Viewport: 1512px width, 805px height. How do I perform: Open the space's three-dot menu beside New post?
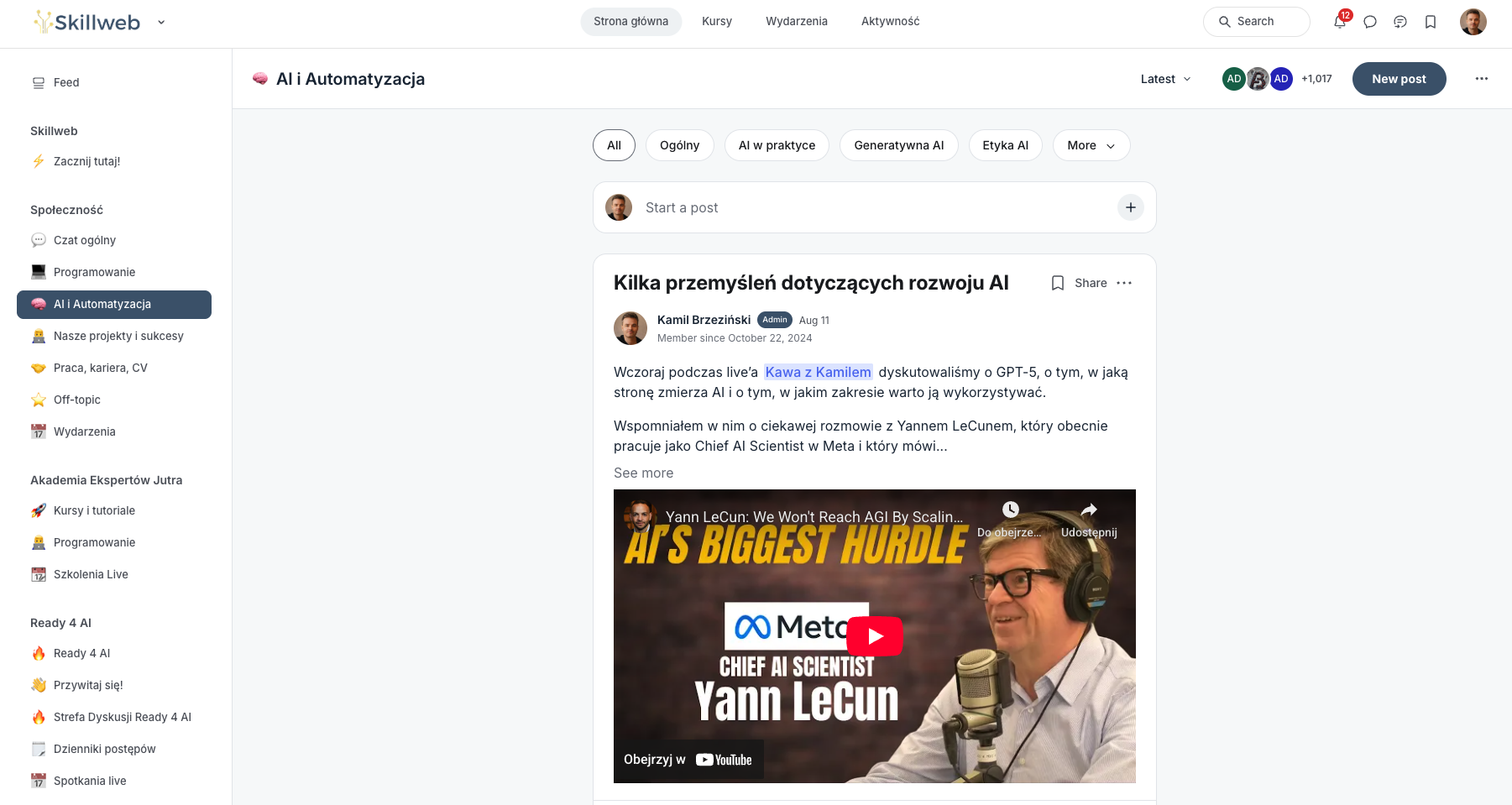coord(1482,79)
